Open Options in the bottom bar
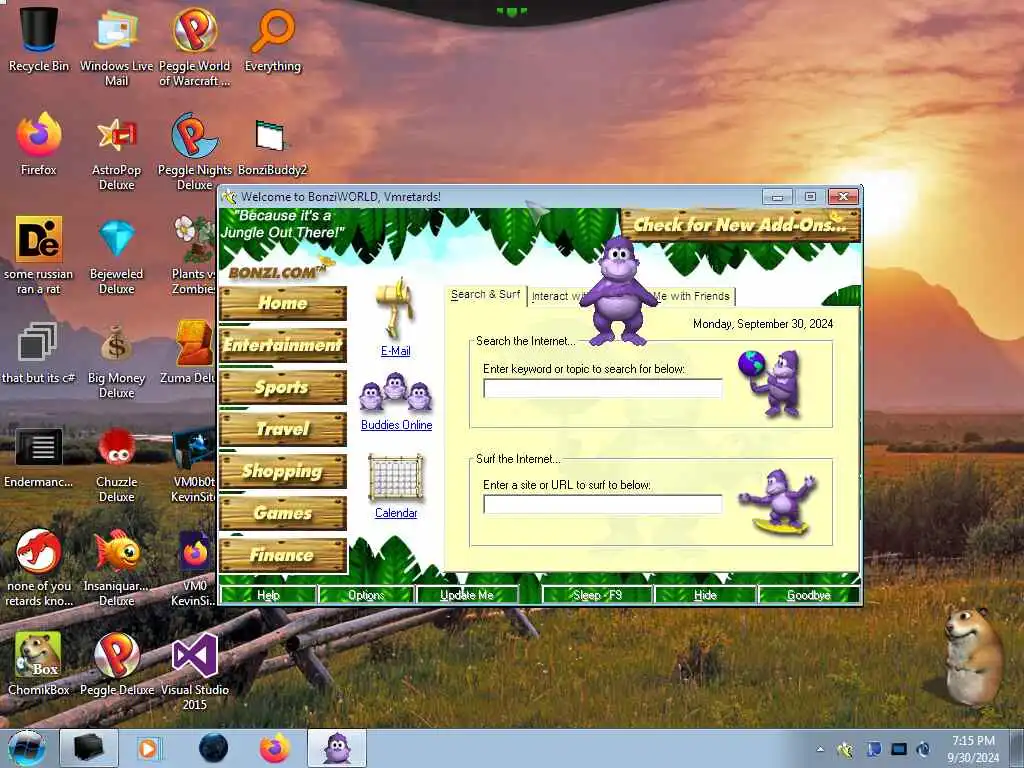The width and height of the screenshot is (1024, 768). coord(366,595)
